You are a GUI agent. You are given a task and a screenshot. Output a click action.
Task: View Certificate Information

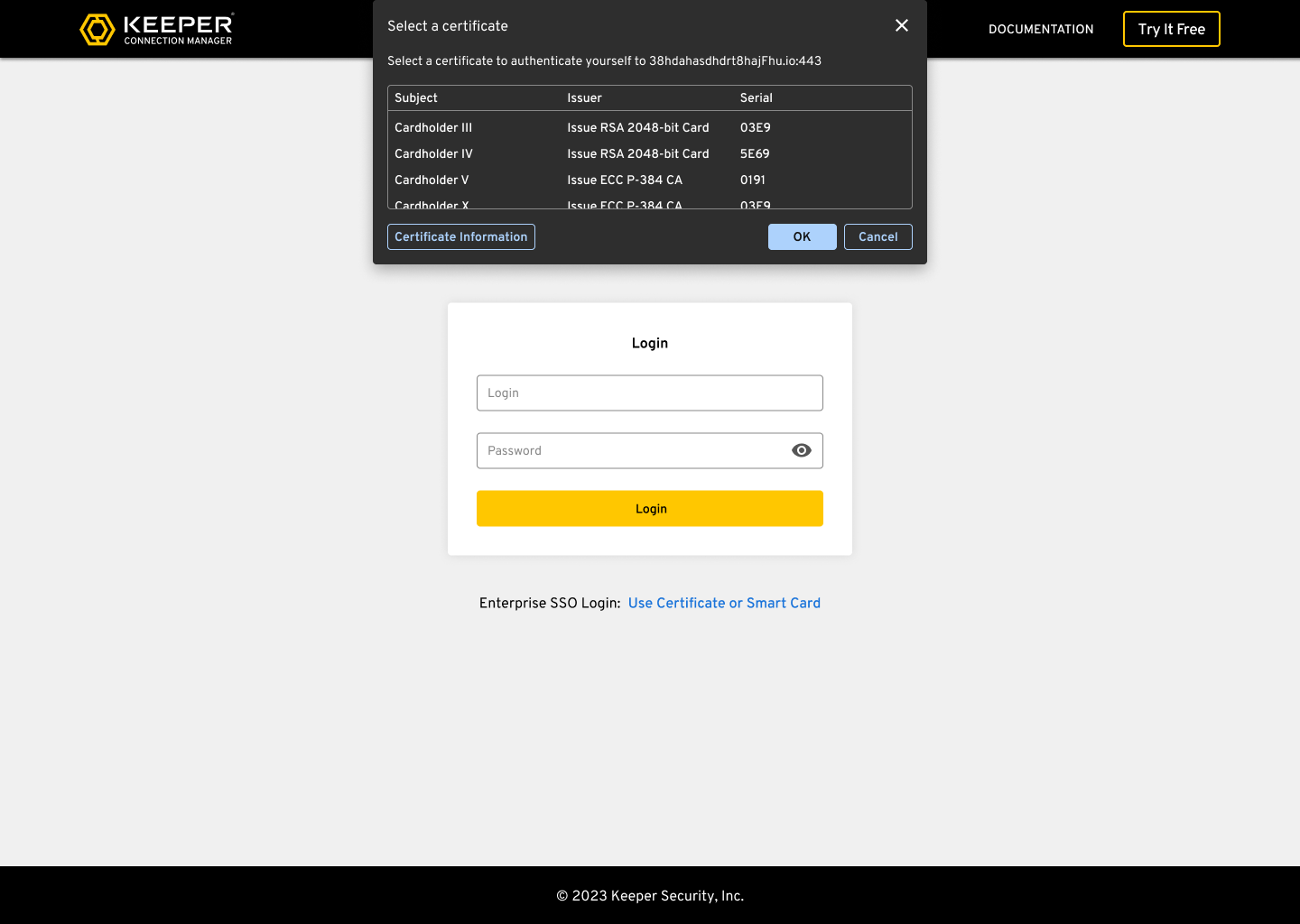point(460,236)
